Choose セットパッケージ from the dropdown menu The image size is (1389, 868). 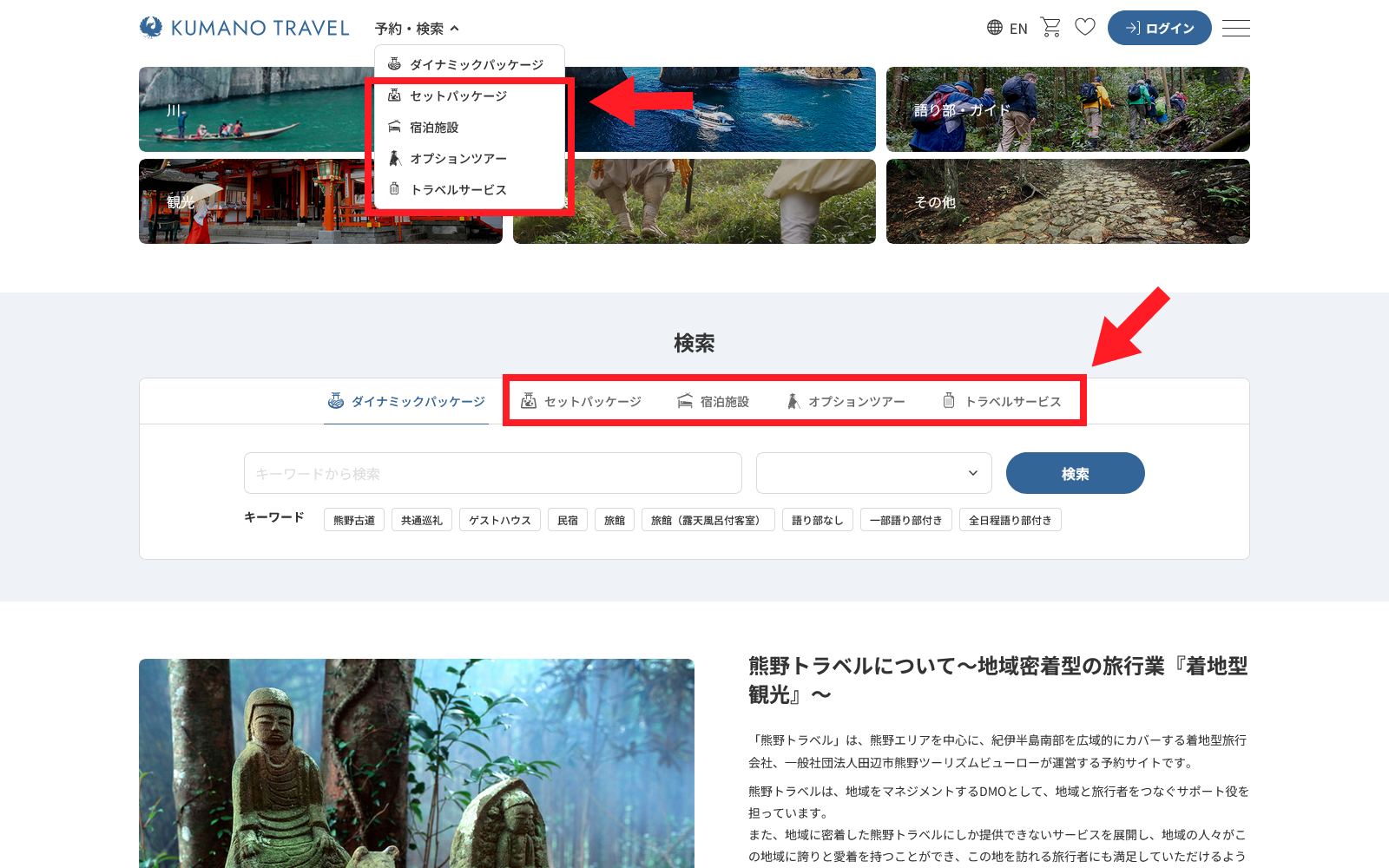click(458, 96)
